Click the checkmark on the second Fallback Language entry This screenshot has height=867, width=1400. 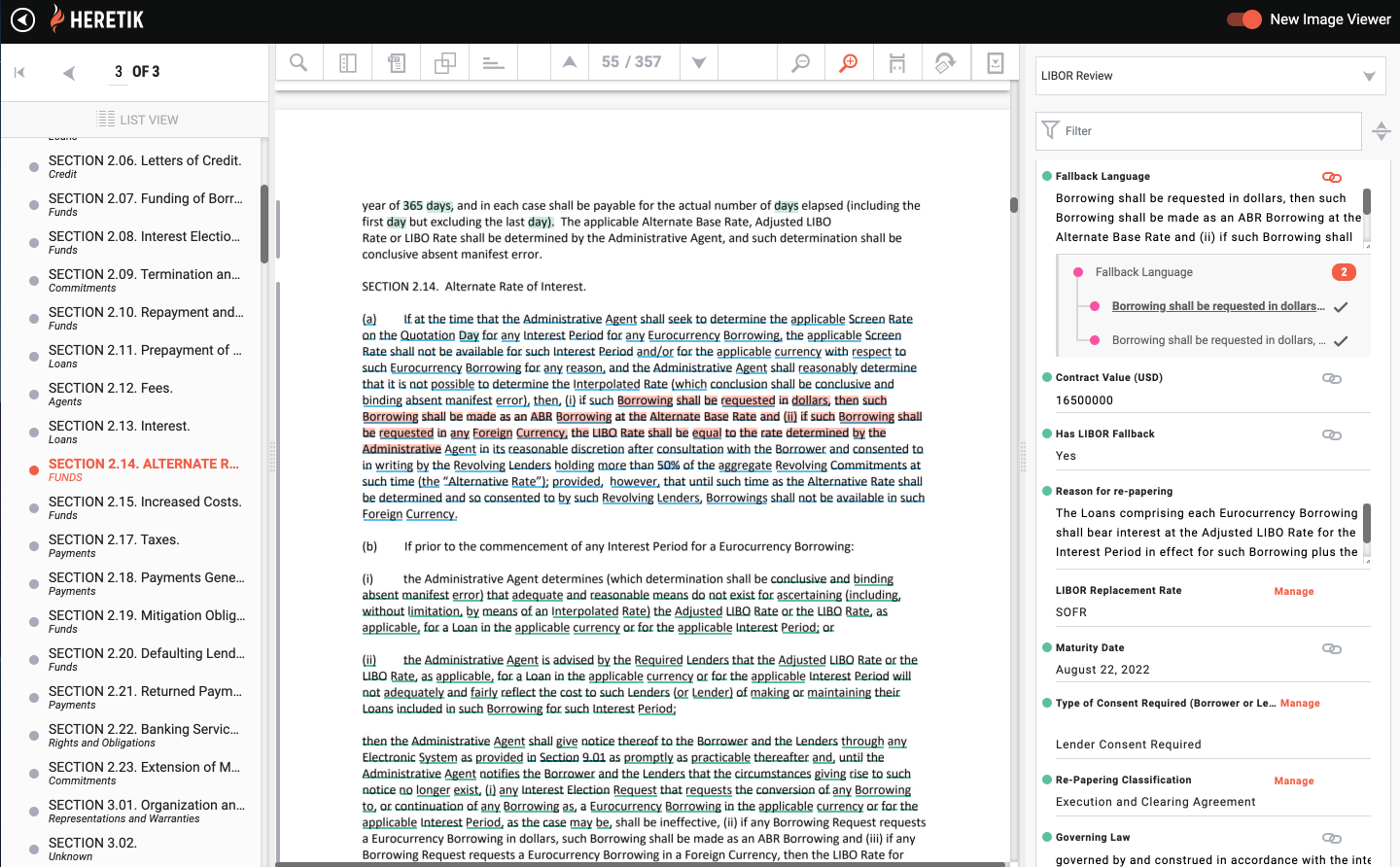click(x=1341, y=341)
